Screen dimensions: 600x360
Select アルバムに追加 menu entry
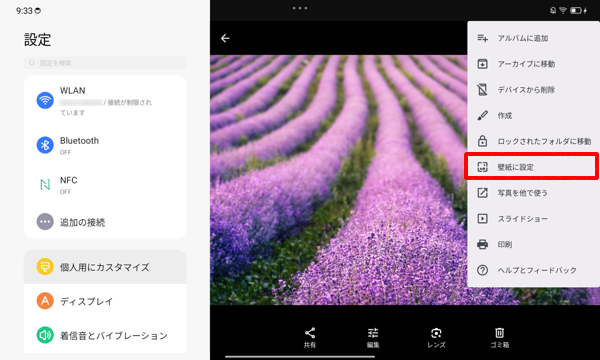[x=523, y=38]
